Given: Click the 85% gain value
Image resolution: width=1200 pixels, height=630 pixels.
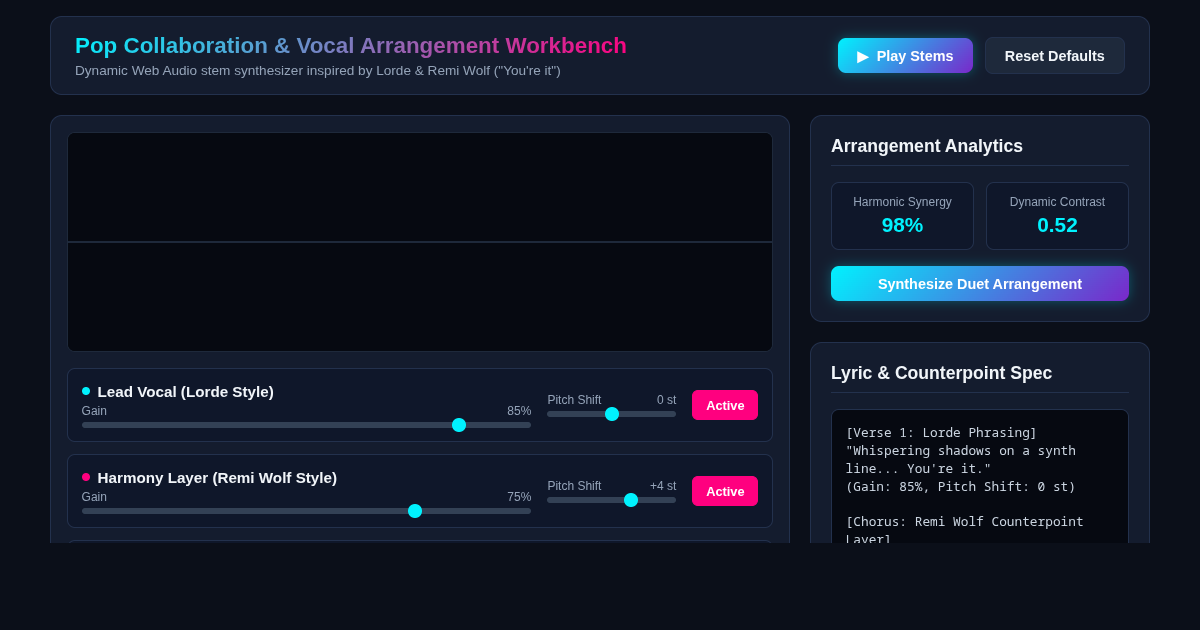Looking at the screenshot, I should coord(519,411).
